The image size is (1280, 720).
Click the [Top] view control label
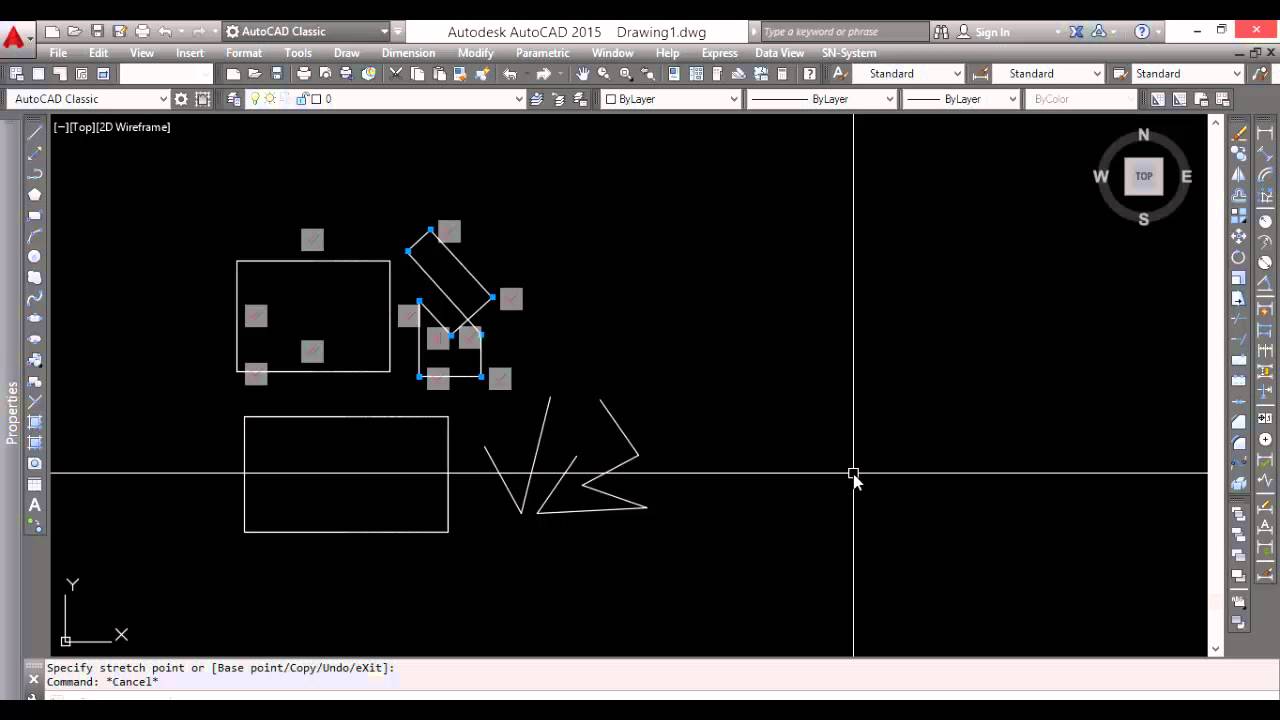tap(82, 127)
